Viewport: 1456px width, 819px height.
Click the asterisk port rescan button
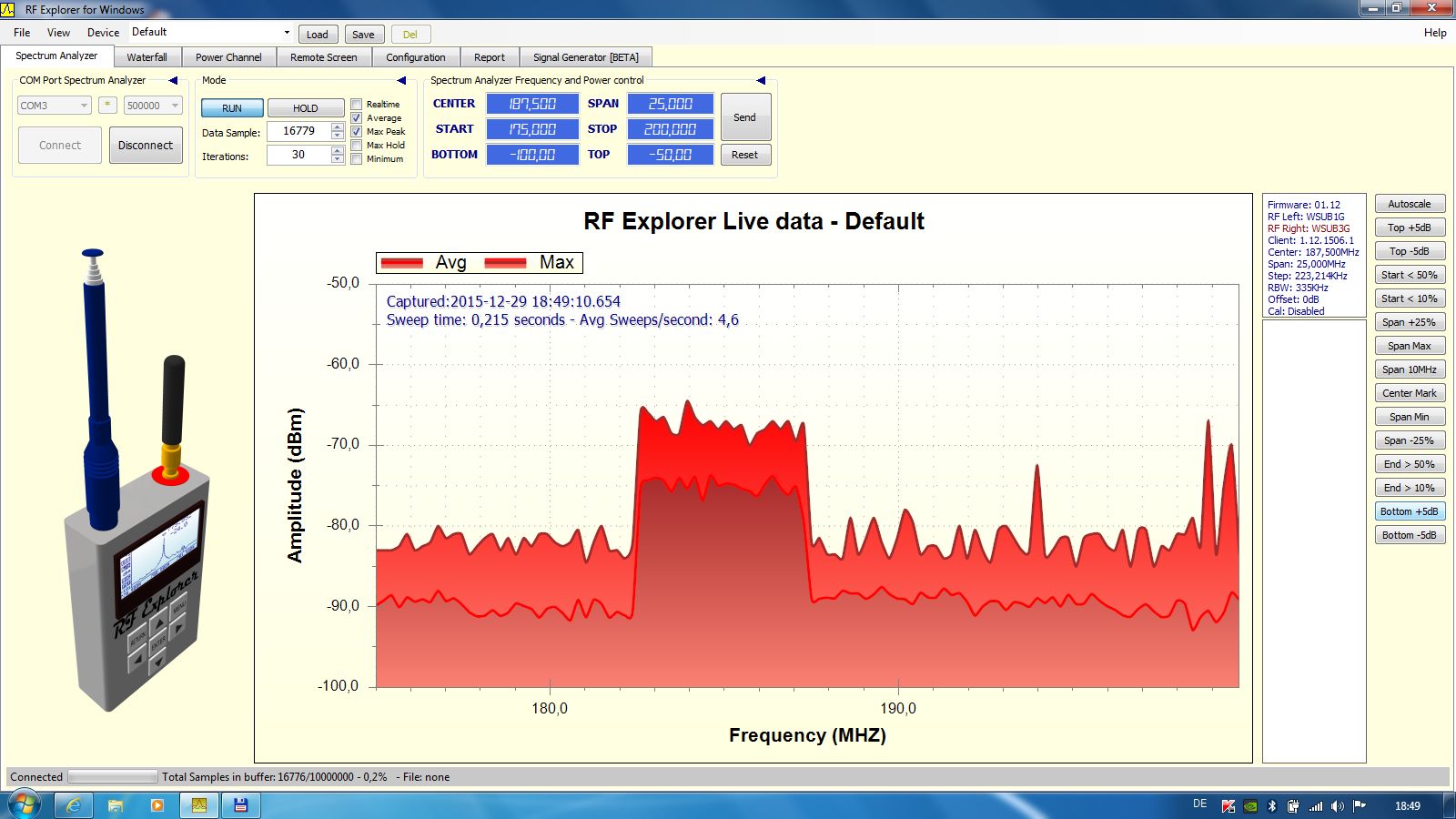pyautogui.click(x=107, y=105)
